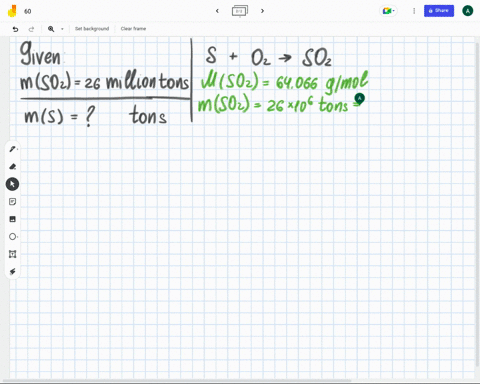Redo the last action

click(31, 29)
